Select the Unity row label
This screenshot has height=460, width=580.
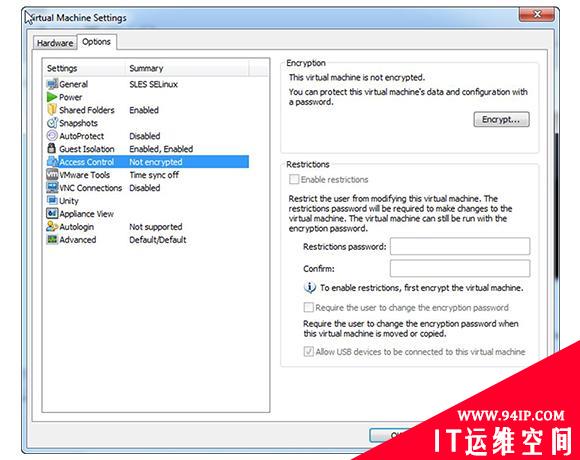(x=69, y=201)
